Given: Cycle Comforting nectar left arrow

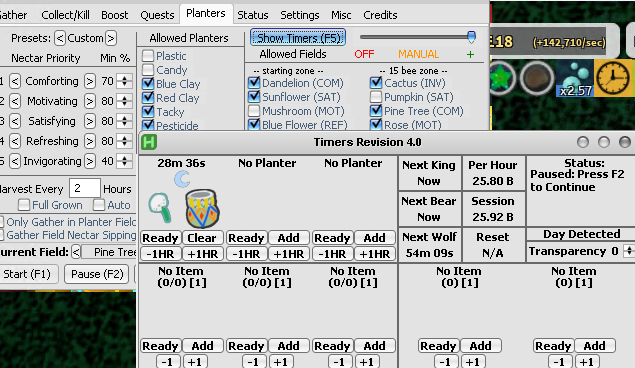Looking at the screenshot, I should pos(15,81).
